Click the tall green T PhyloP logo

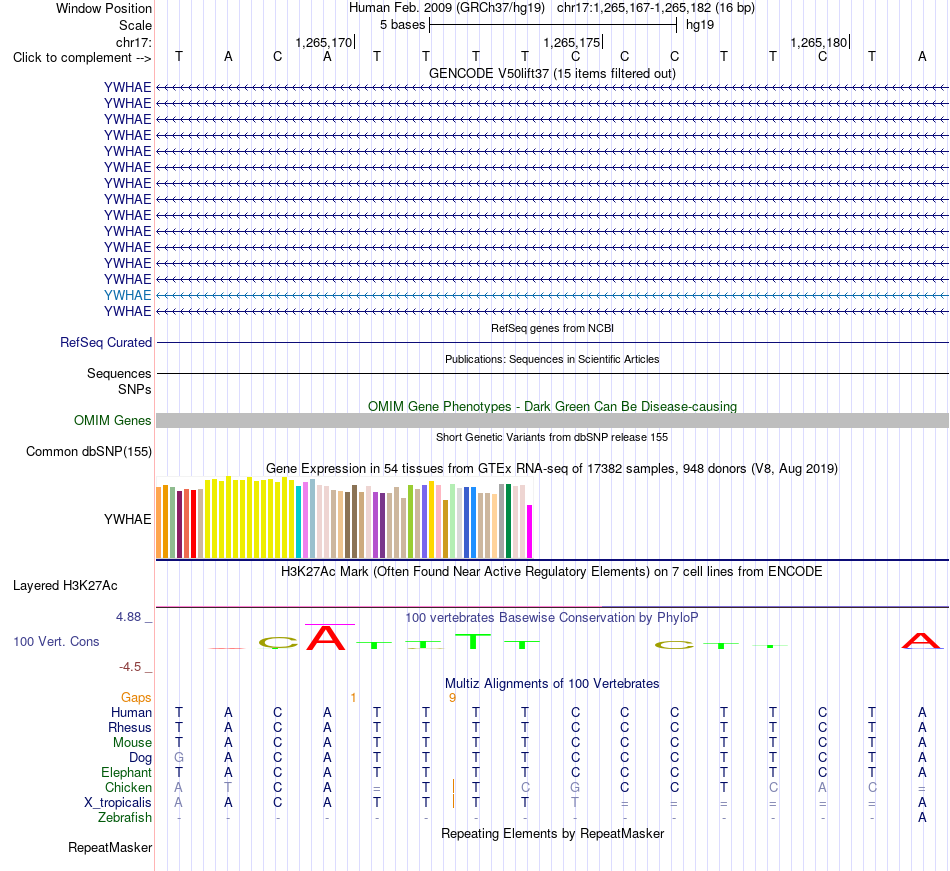coord(473,641)
